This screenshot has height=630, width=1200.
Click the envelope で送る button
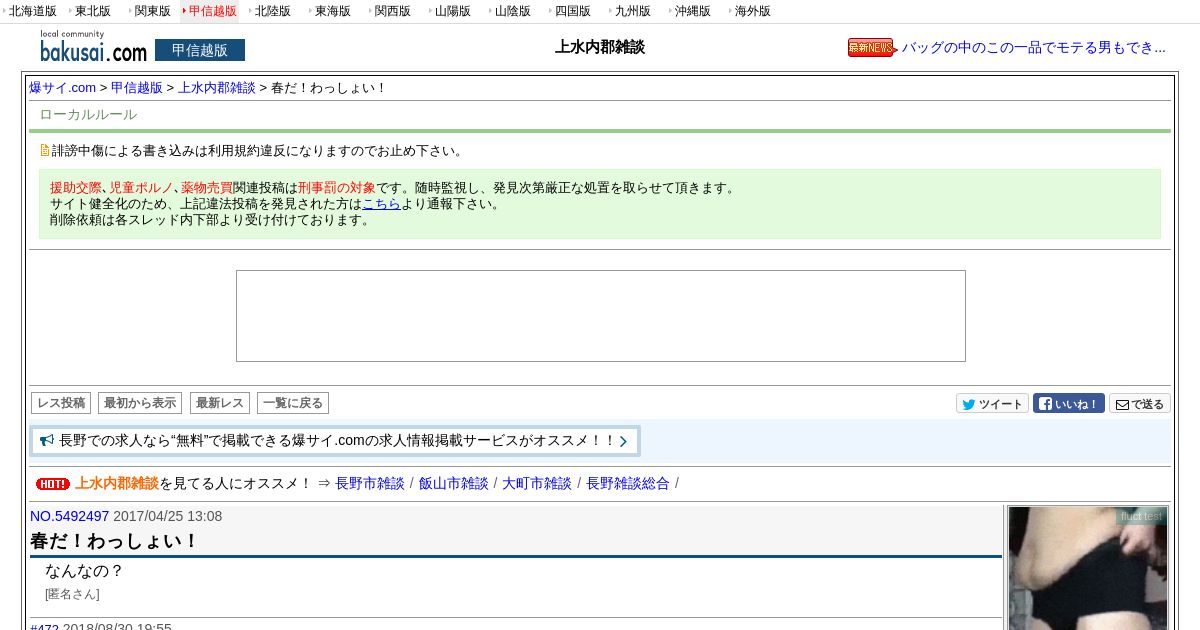coord(1139,404)
